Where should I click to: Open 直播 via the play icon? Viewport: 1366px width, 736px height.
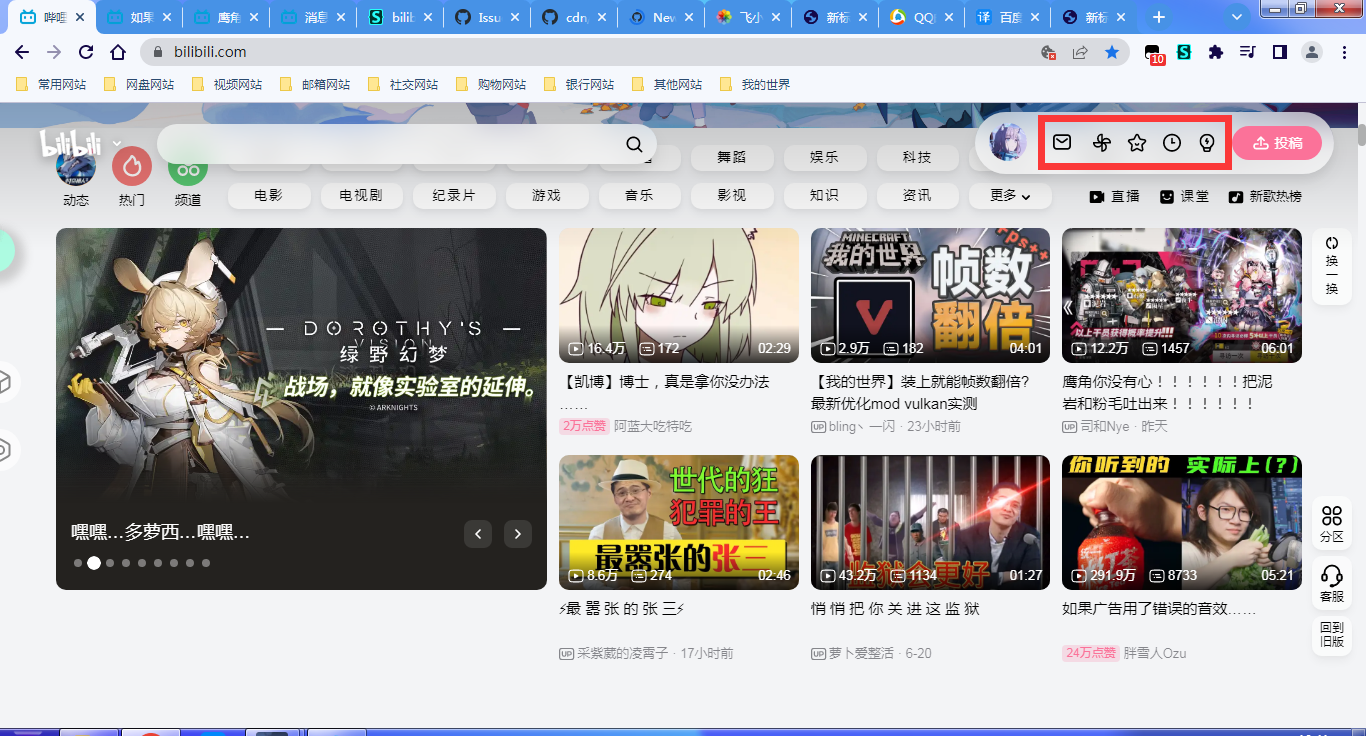pos(1096,196)
